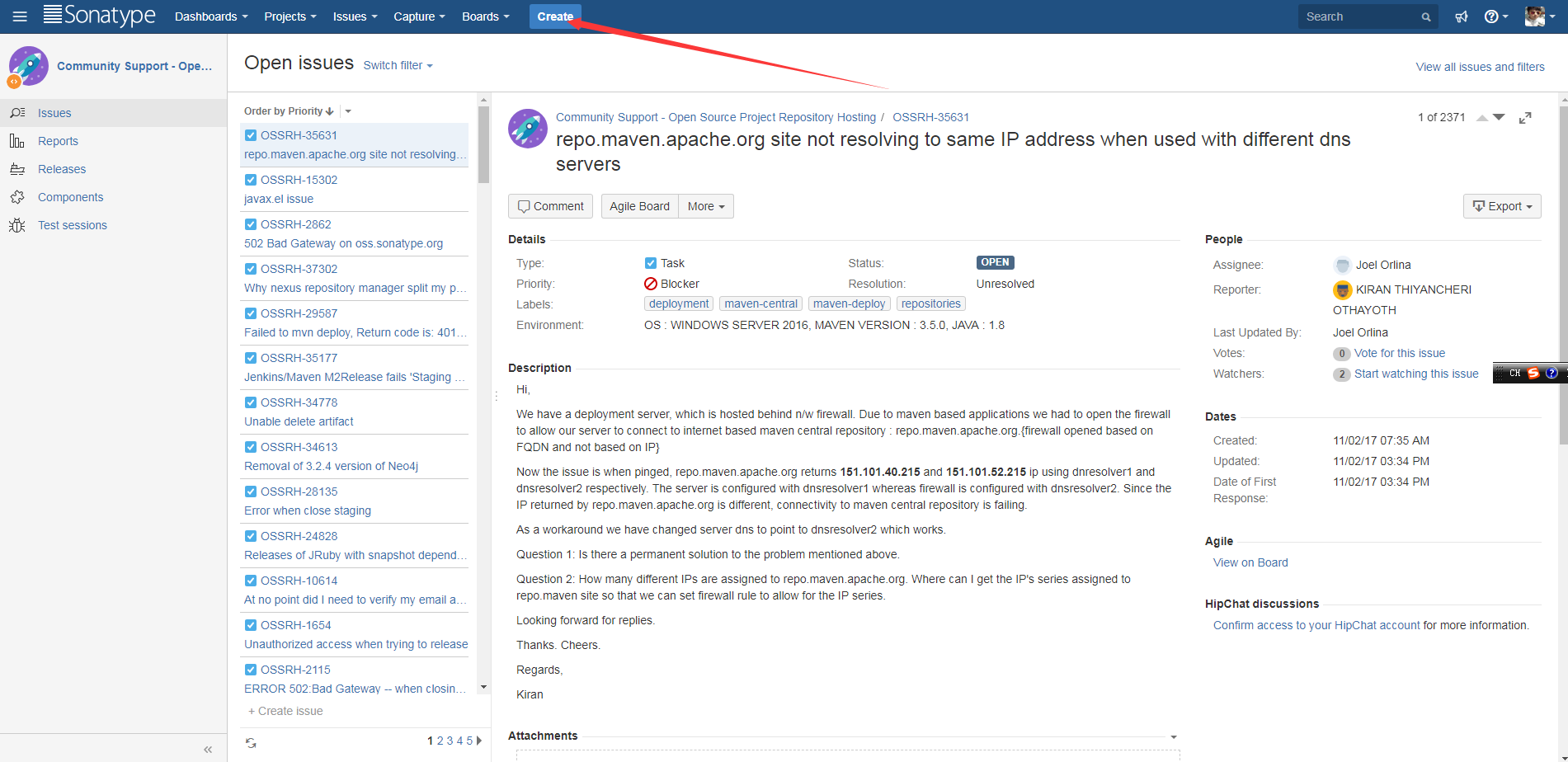Go to page 2 of issues

click(x=440, y=741)
